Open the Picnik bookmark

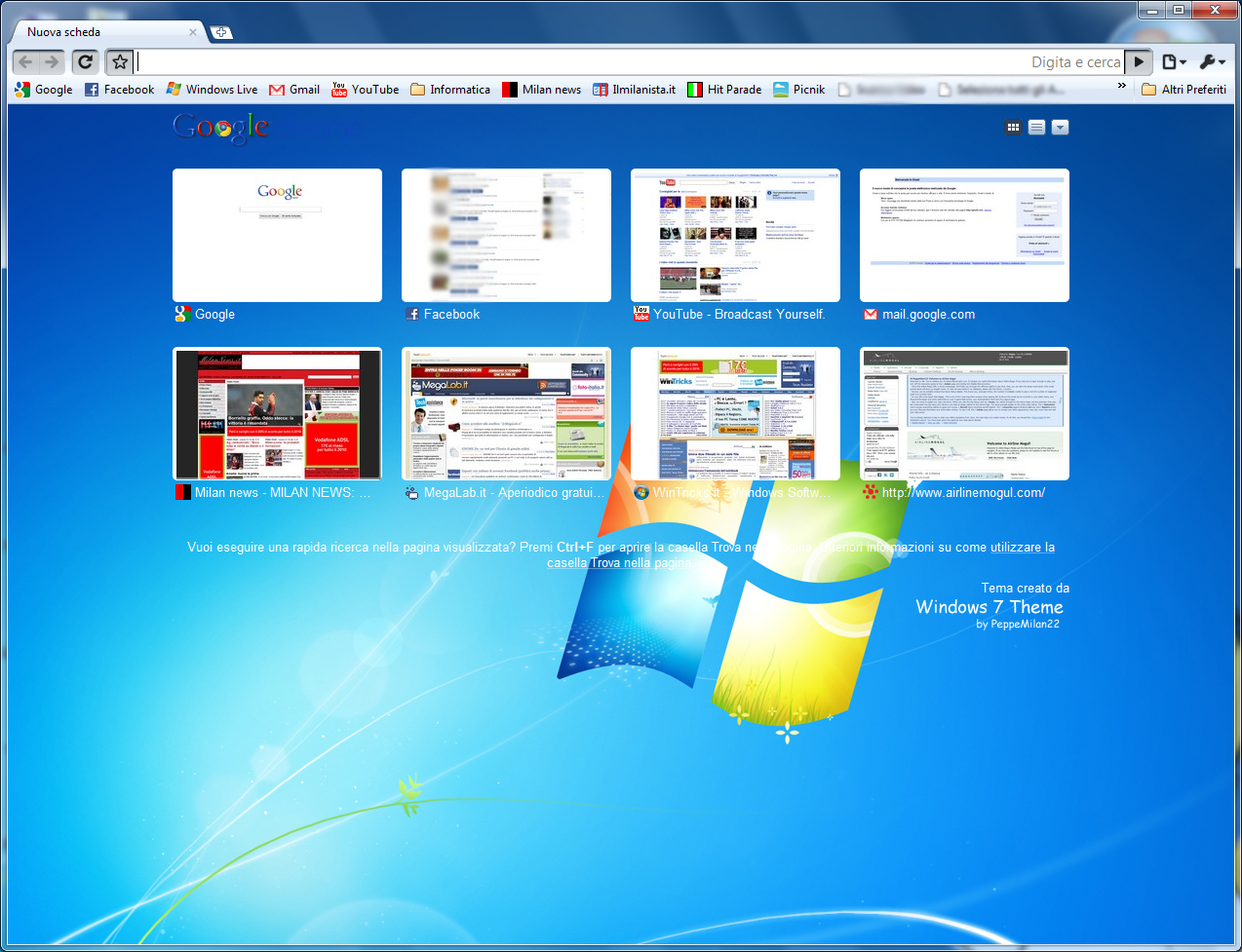pos(799,90)
